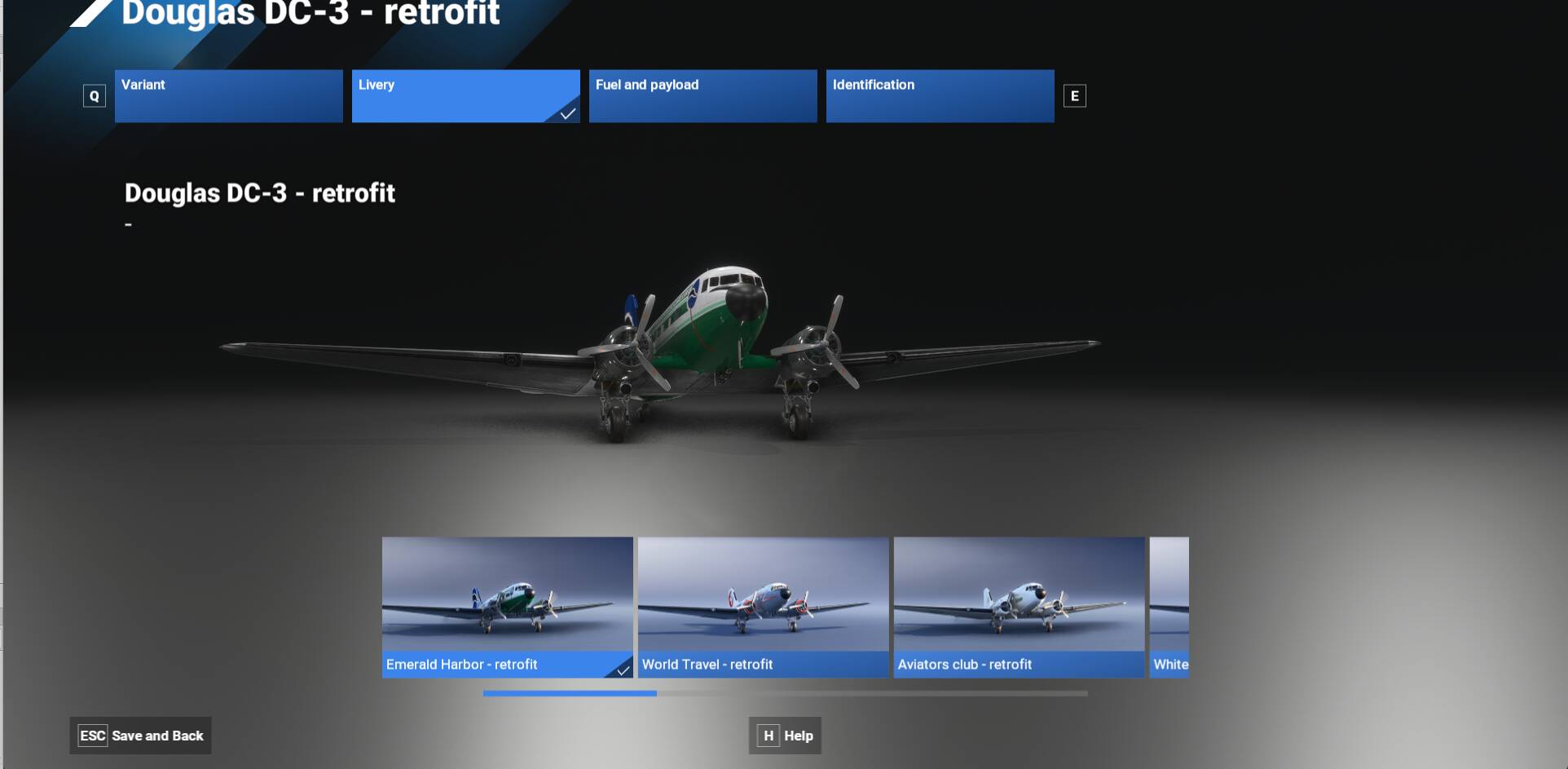
Task: Open the Variant tab
Action: coord(229,96)
